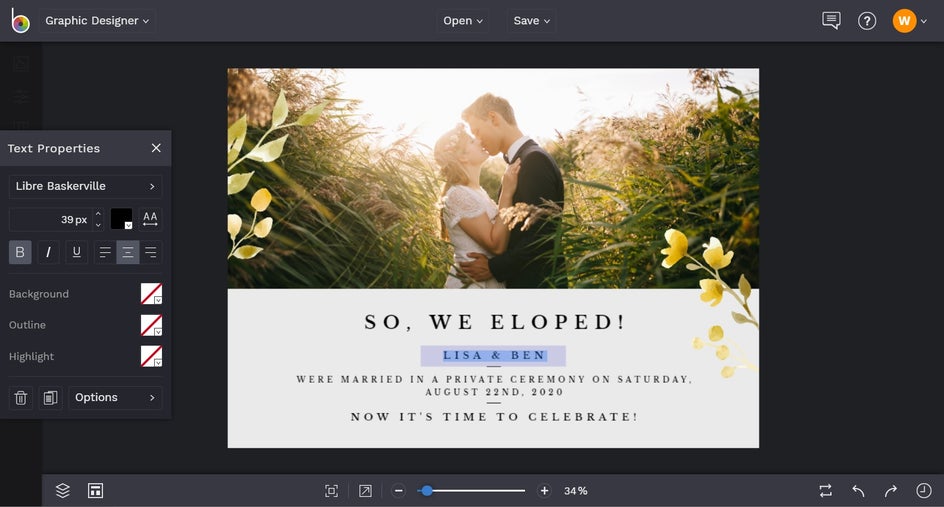Toggle underline formatting
Viewport: 944px width, 507px height.
click(x=76, y=252)
